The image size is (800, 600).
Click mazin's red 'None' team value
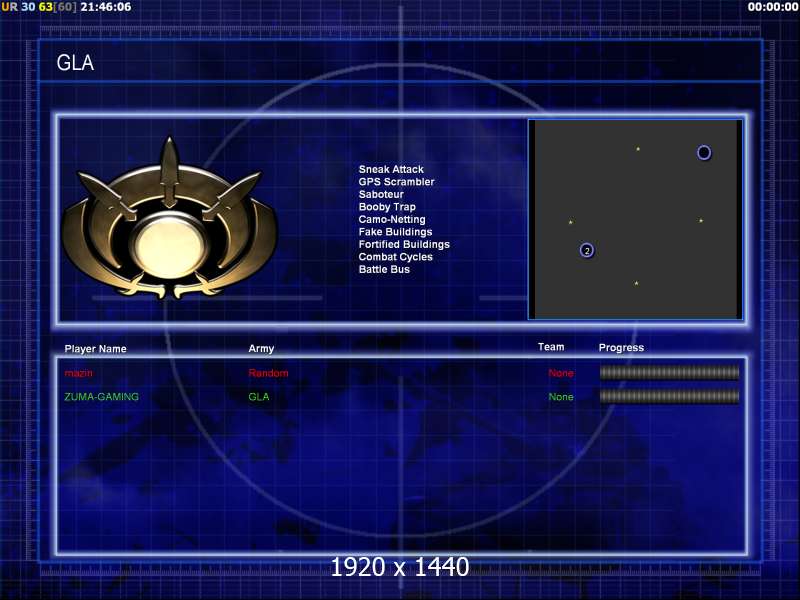pyautogui.click(x=561, y=373)
